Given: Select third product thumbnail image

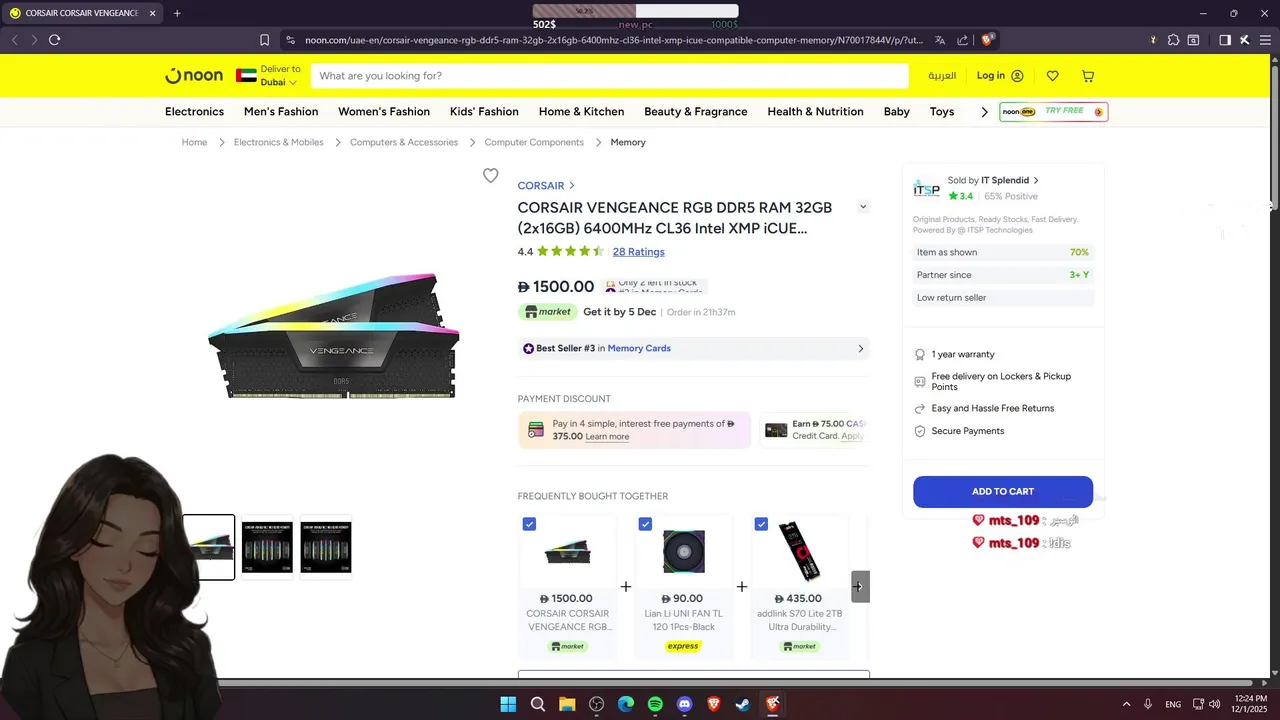Looking at the screenshot, I should click(x=326, y=547).
